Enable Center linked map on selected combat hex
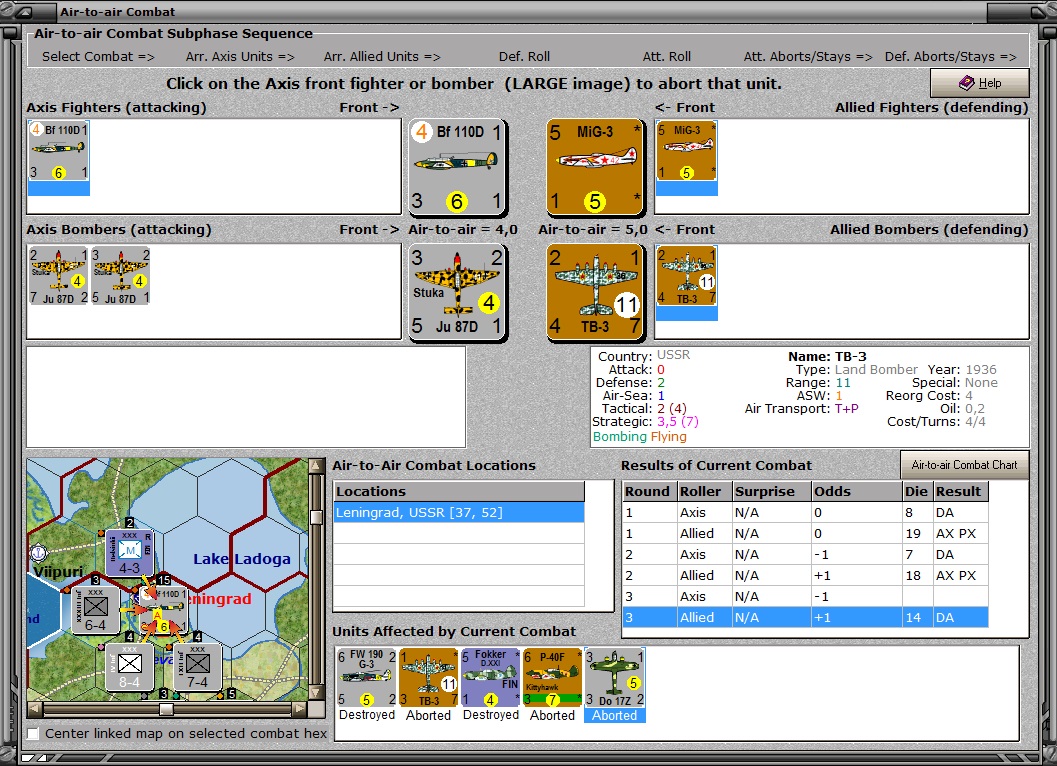The height and width of the screenshot is (766, 1057). coord(33,733)
